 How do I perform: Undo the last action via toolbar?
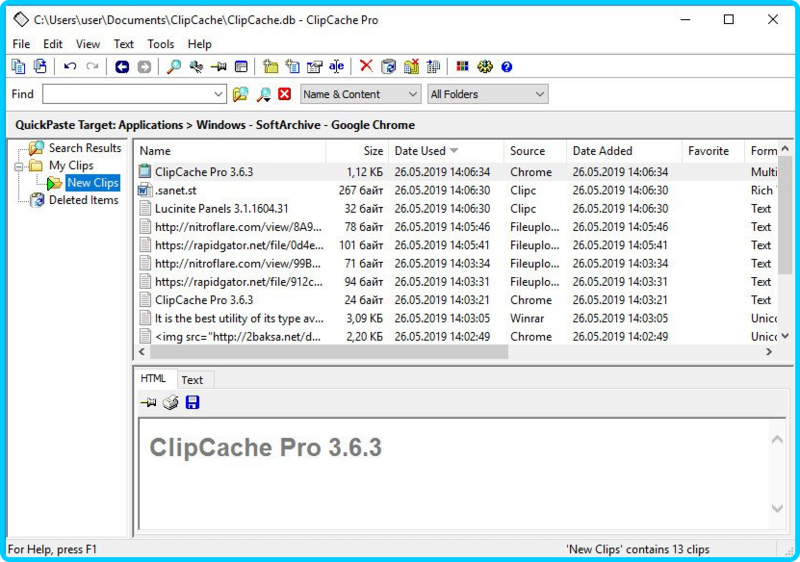(x=70, y=66)
